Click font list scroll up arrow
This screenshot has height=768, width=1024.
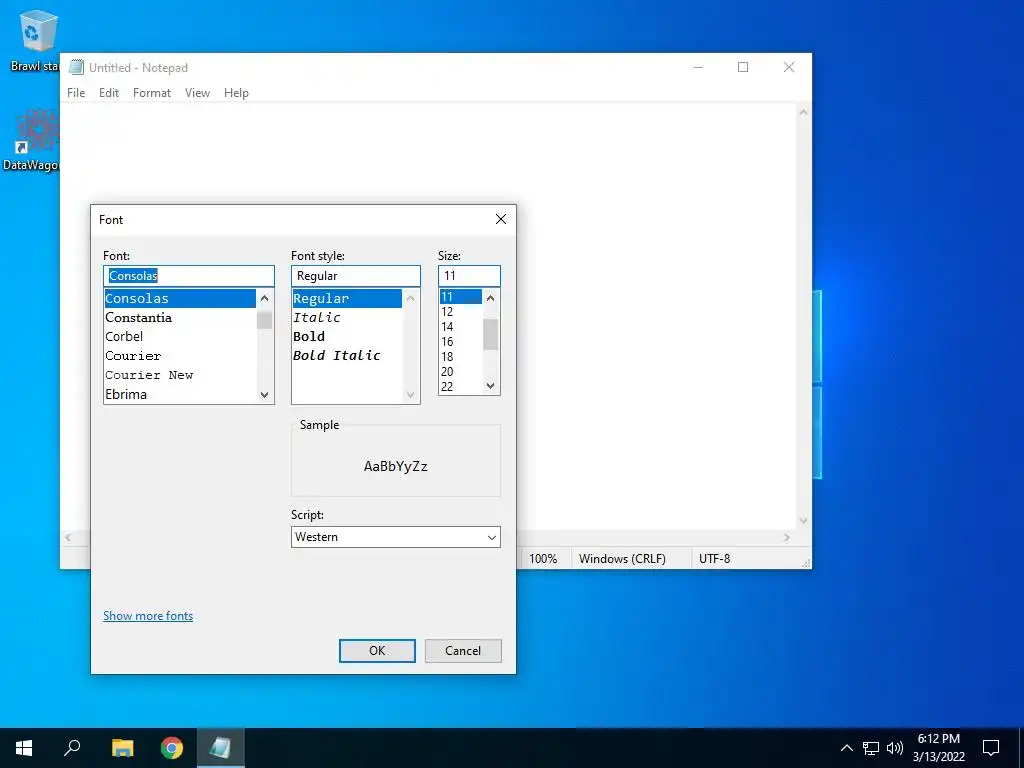[x=264, y=298]
